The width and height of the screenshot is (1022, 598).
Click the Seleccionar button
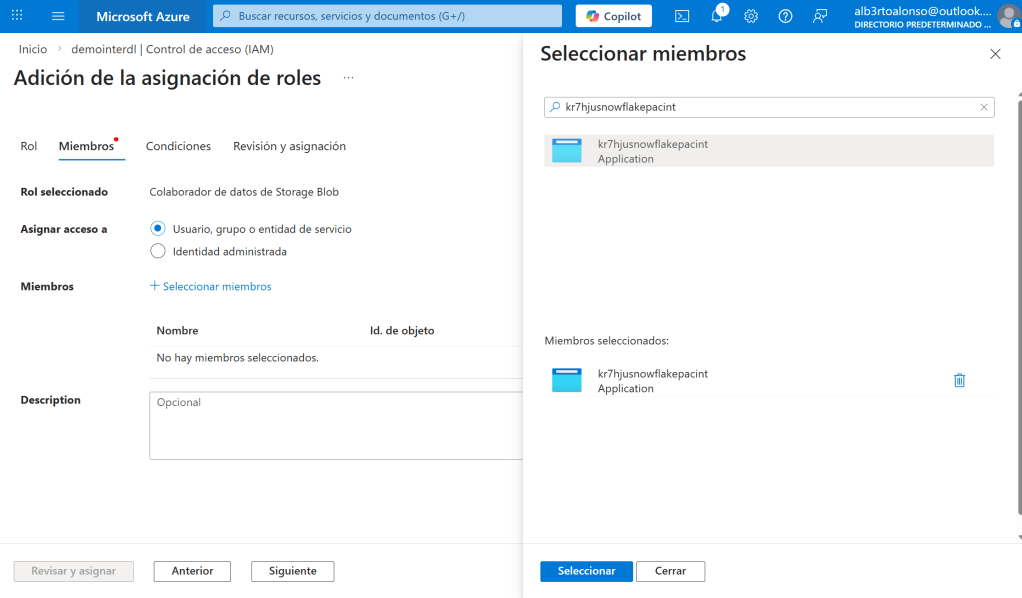tap(586, 571)
